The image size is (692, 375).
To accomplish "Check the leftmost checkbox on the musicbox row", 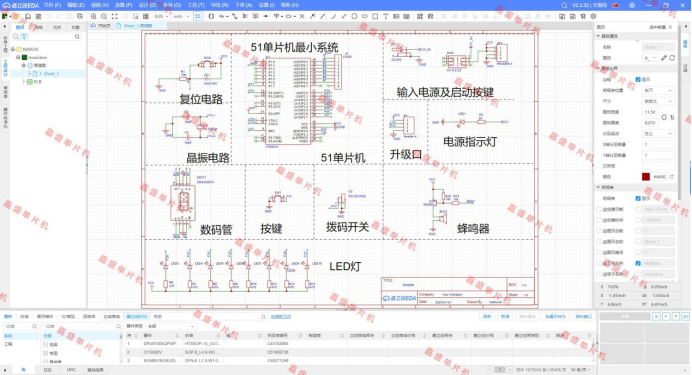I will [599, 274].
